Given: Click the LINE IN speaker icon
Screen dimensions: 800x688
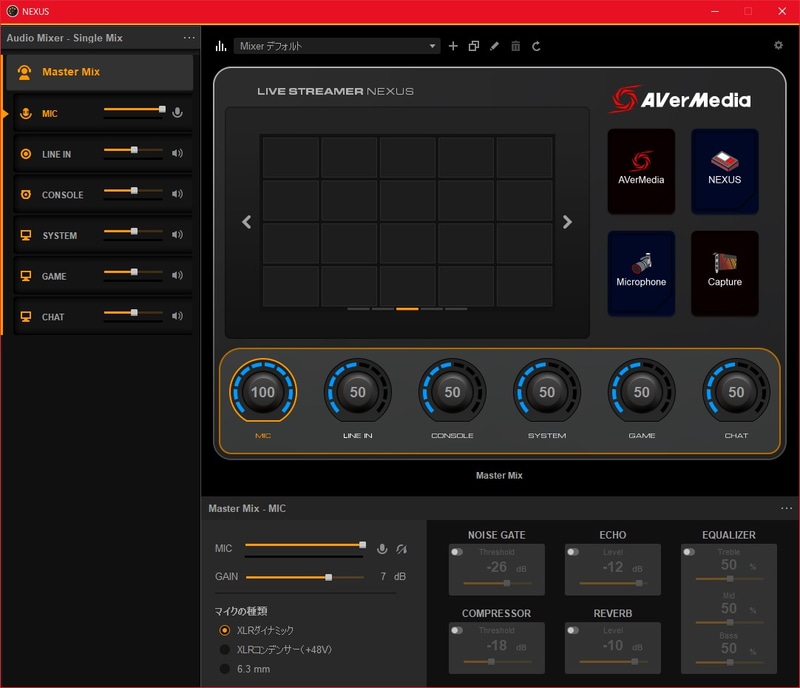Looking at the screenshot, I should pyautogui.click(x=178, y=154).
